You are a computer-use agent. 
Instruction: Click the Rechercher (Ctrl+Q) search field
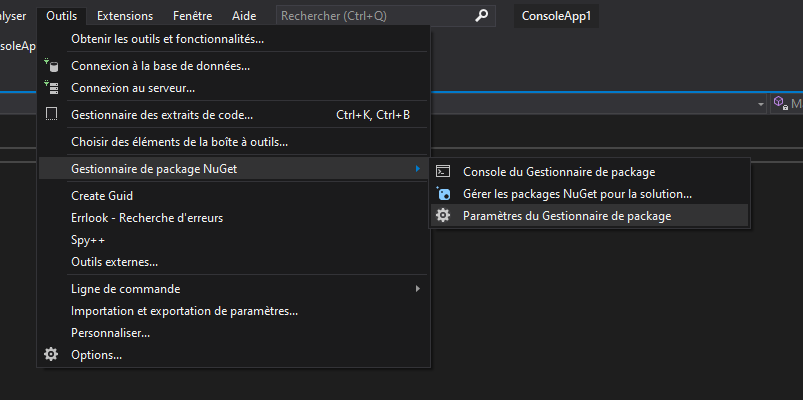[386, 16]
